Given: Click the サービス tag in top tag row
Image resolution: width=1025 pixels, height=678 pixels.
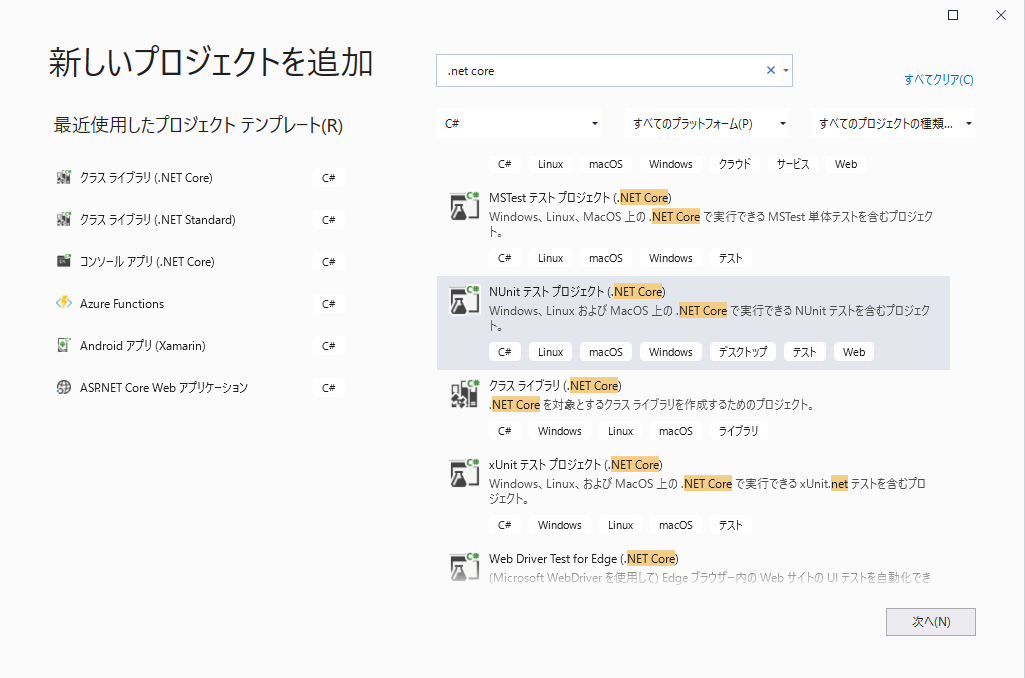Looking at the screenshot, I should click(792, 164).
